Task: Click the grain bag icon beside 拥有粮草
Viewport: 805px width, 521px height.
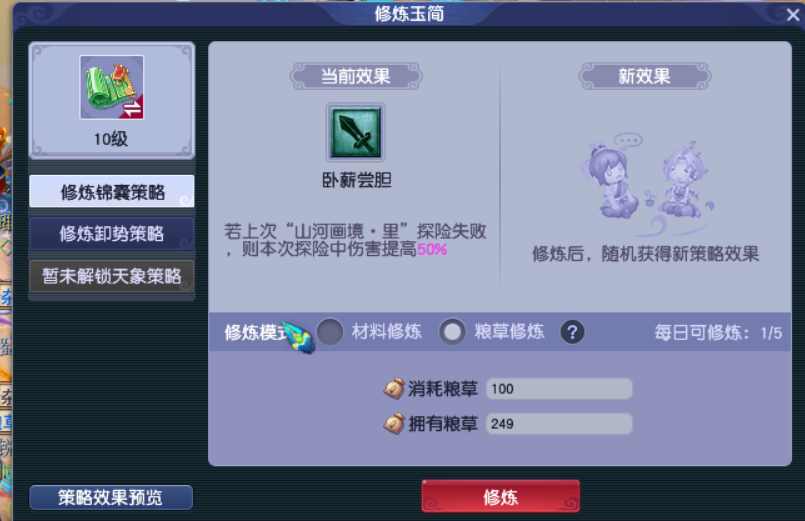Action: point(394,423)
